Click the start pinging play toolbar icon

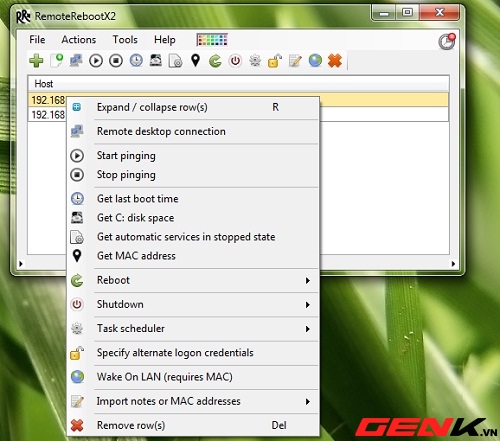pos(96,61)
